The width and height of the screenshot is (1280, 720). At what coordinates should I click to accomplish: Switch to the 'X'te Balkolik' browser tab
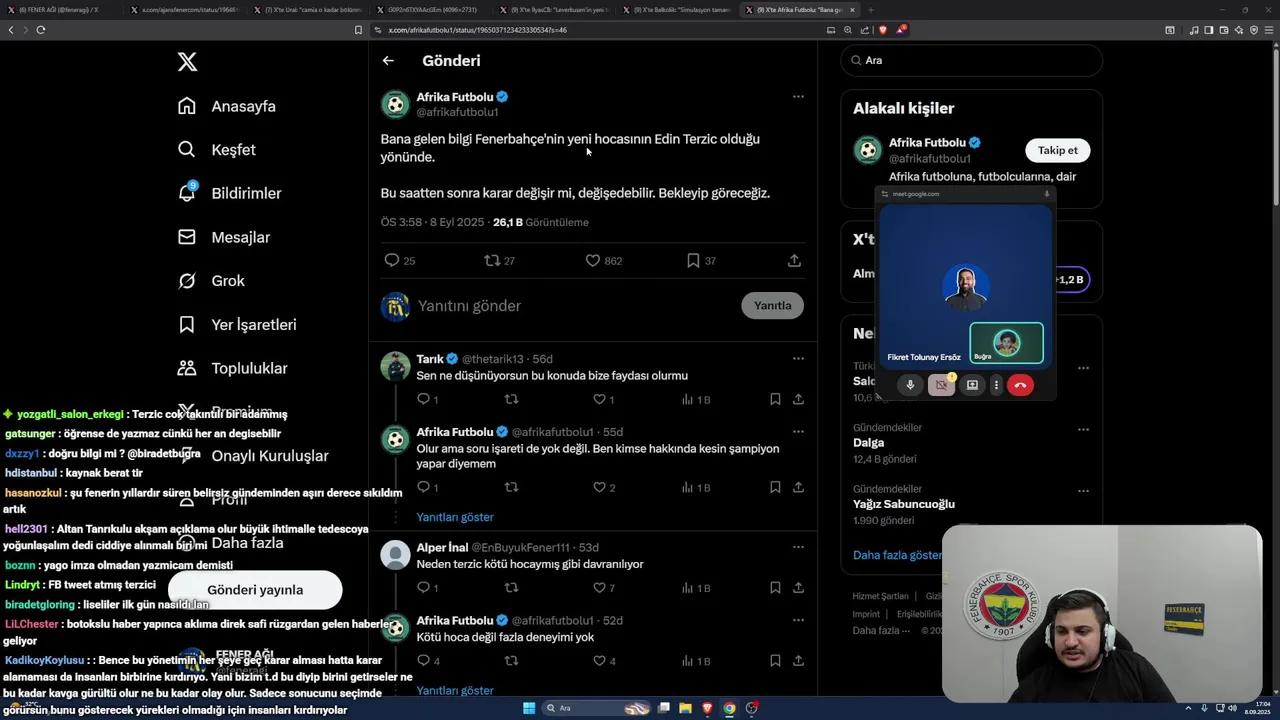(x=680, y=10)
